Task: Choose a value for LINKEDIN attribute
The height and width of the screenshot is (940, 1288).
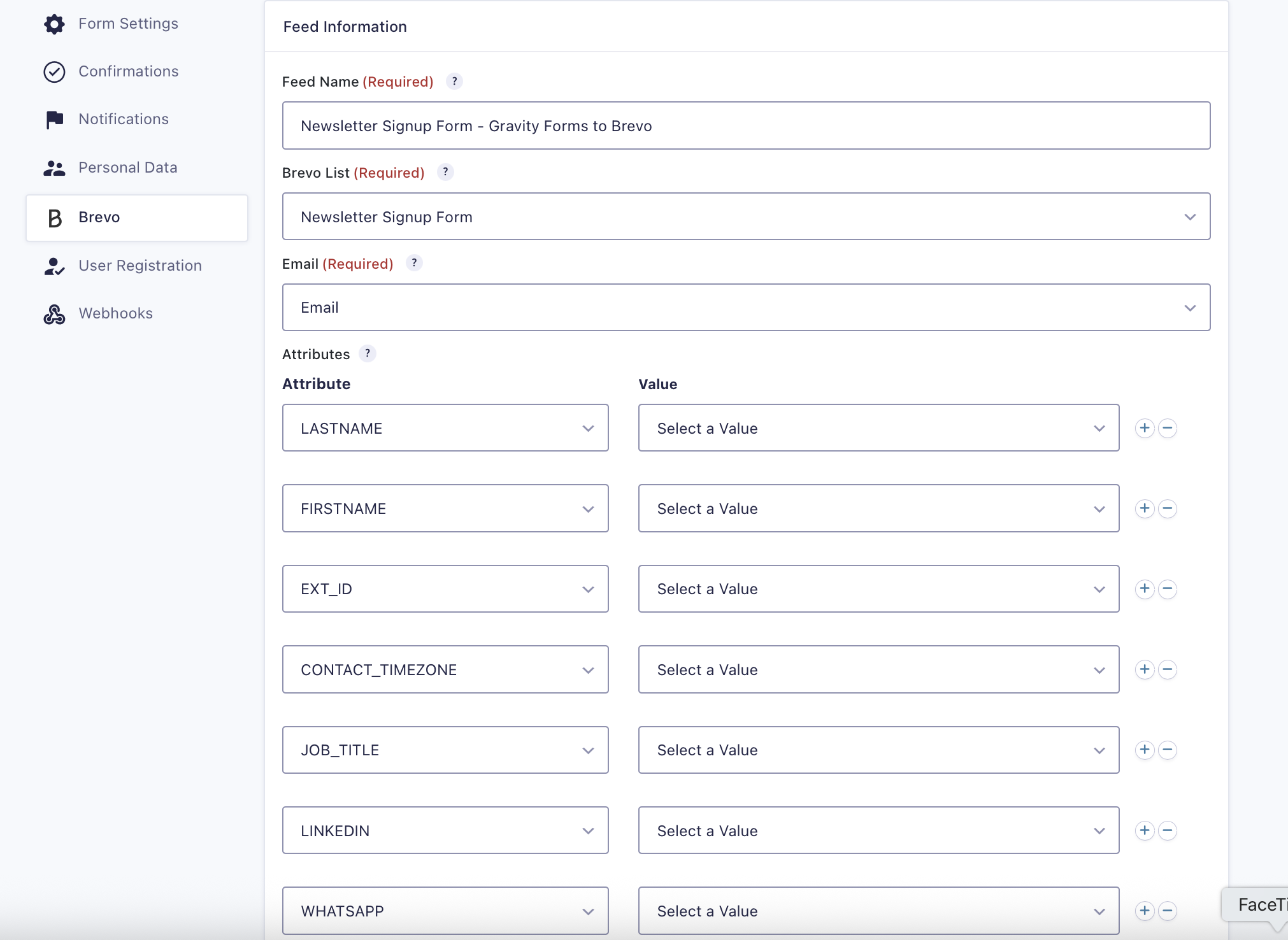Action: click(x=878, y=830)
